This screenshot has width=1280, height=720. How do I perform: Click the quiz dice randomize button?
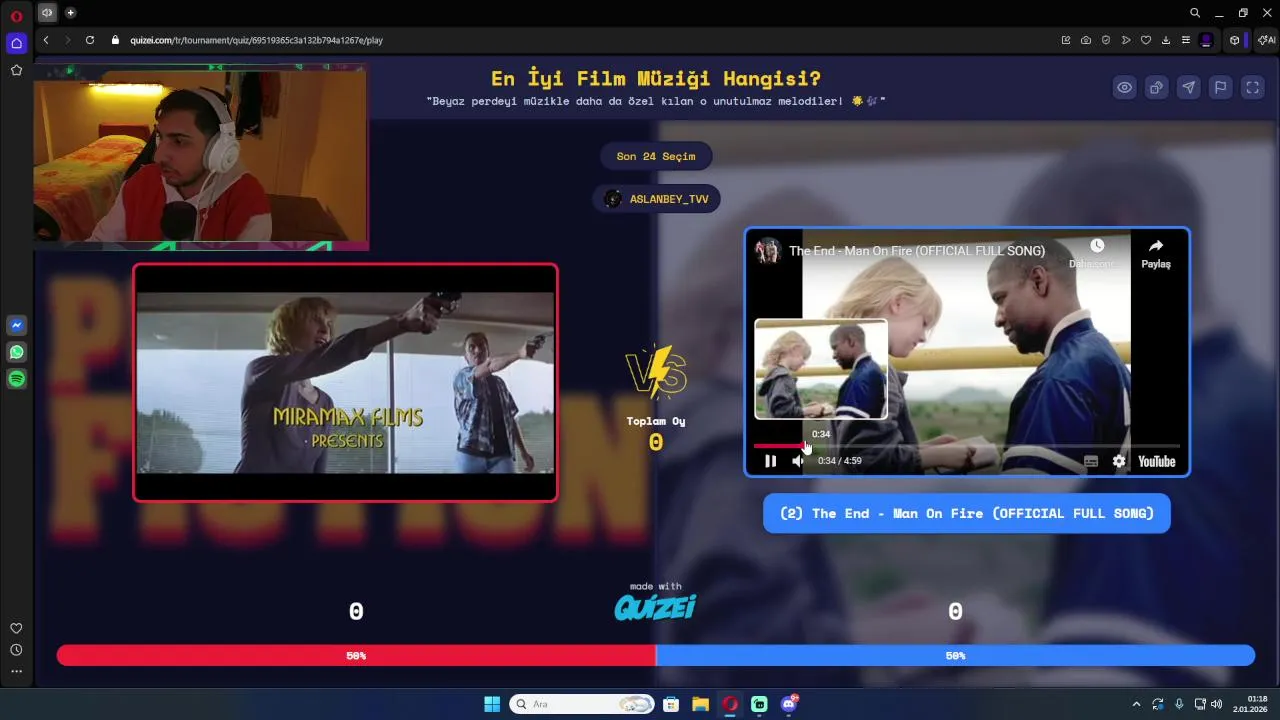click(x=1156, y=87)
